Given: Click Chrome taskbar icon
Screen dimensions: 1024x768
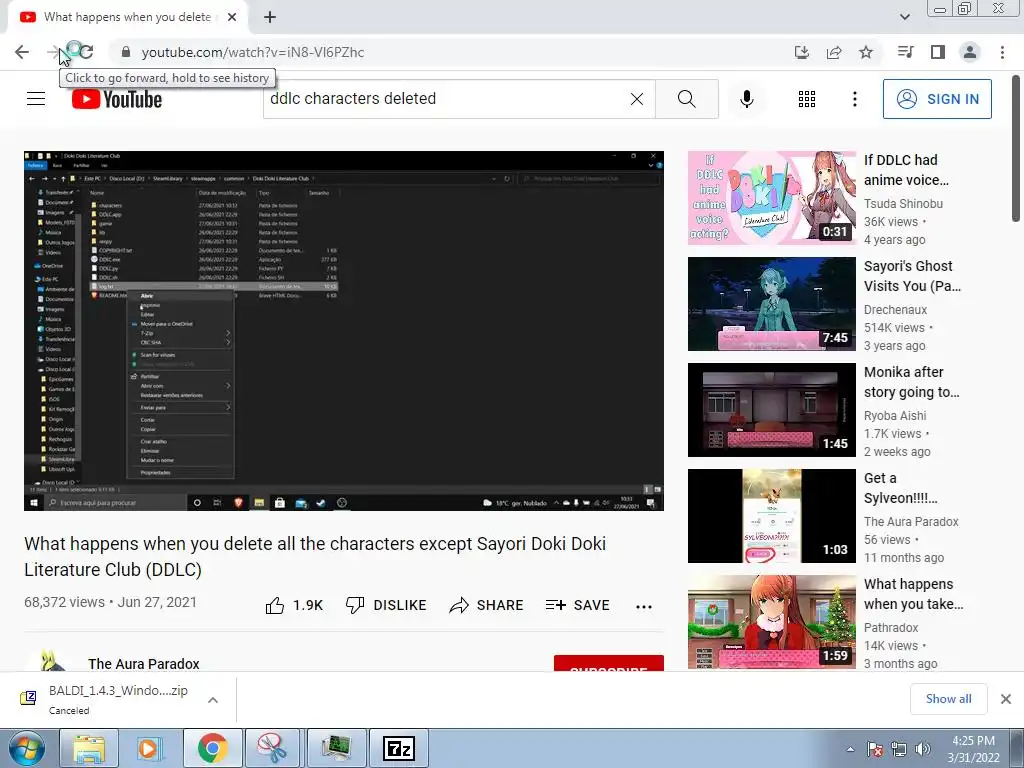Looking at the screenshot, I should [x=212, y=748].
